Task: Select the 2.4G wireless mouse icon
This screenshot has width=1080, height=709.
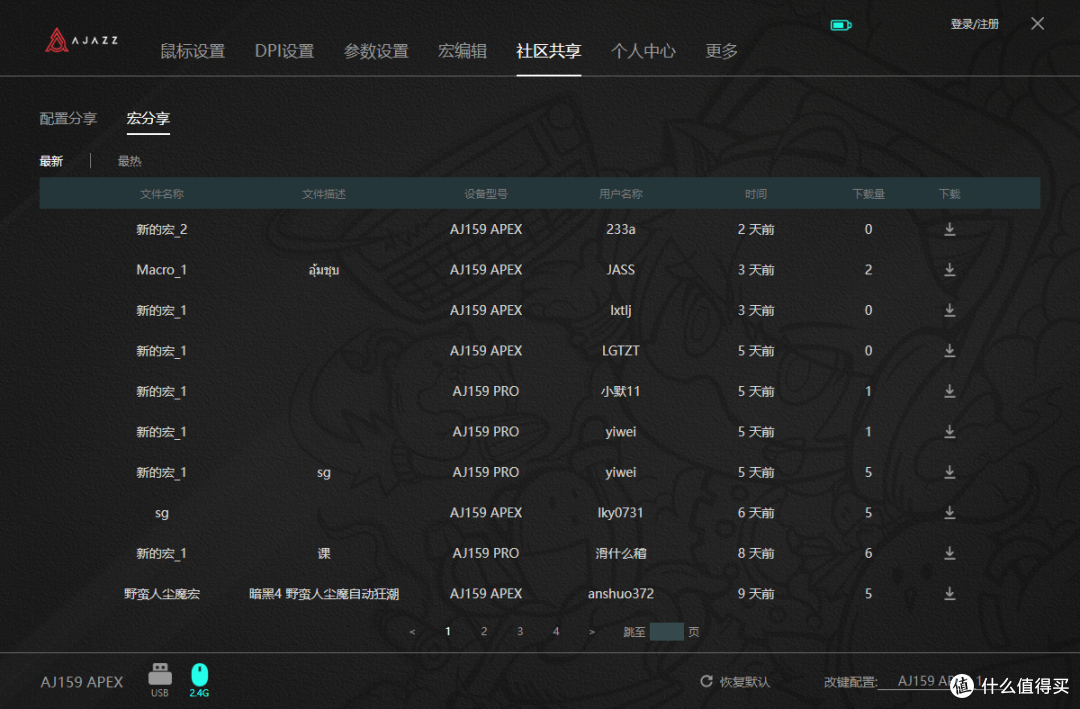Action: click(199, 680)
